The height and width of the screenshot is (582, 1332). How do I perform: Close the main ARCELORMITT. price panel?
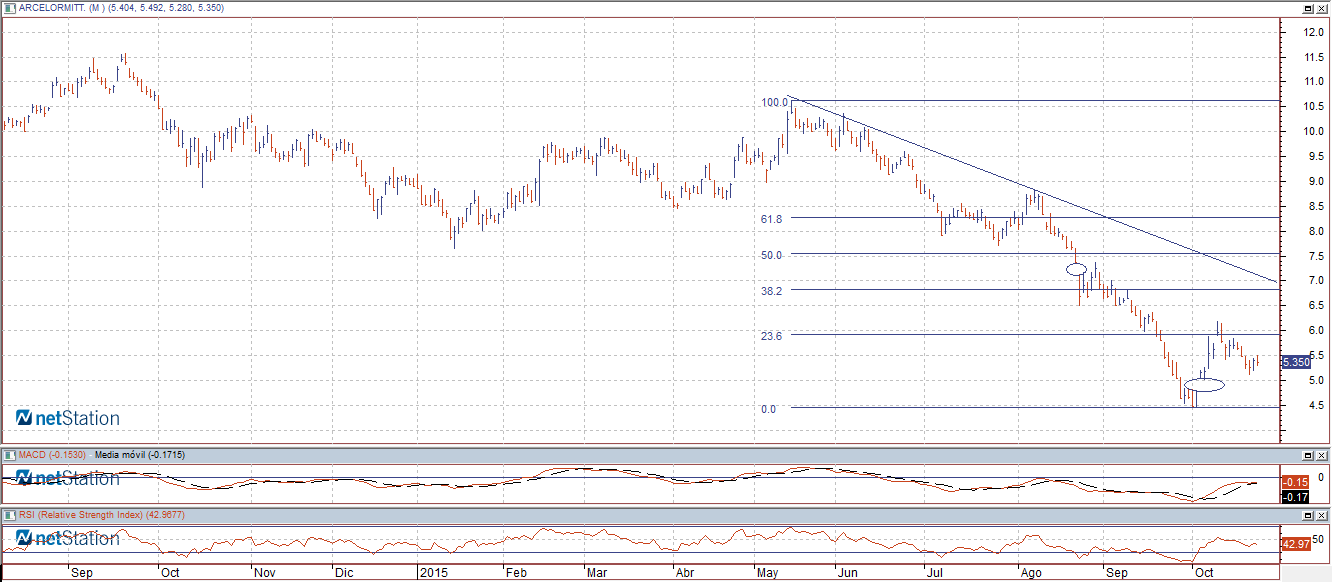click(x=1322, y=8)
